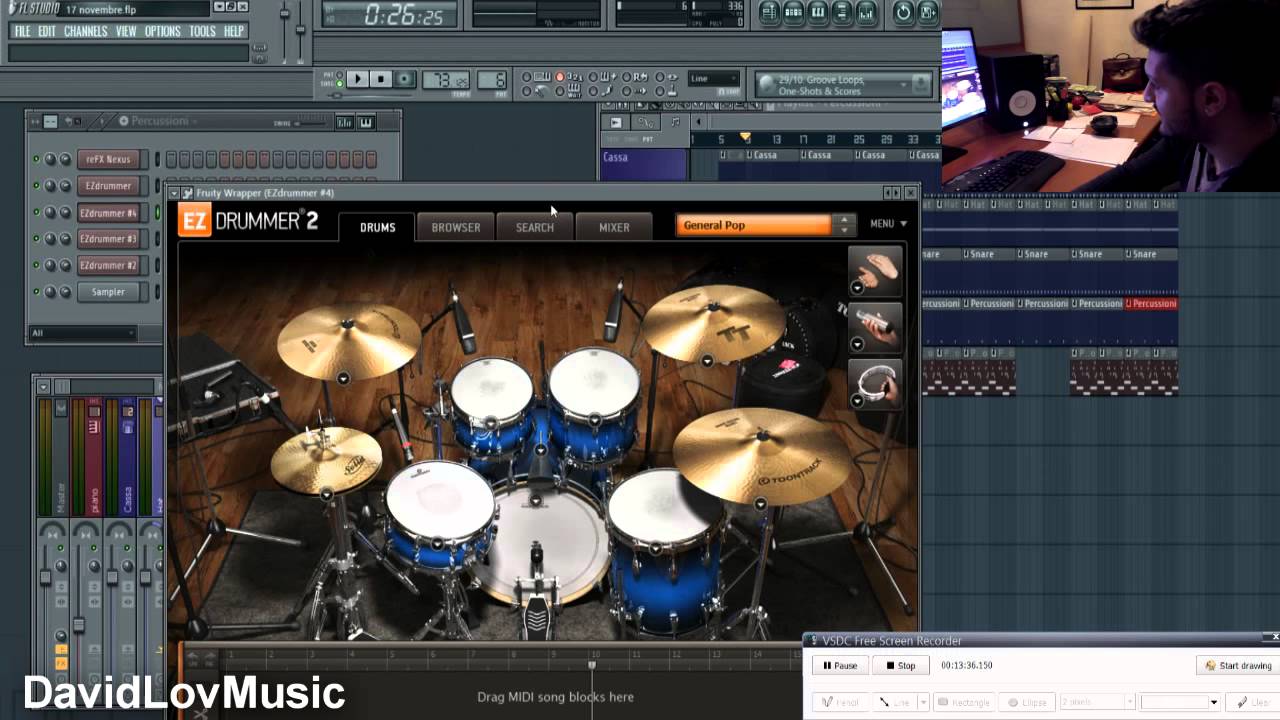Image resolution: width=1280 pixels, height=720 pixels.
Task: Mute the EZdrummer #4 channel LED
Action: click(x=37, y=213)
